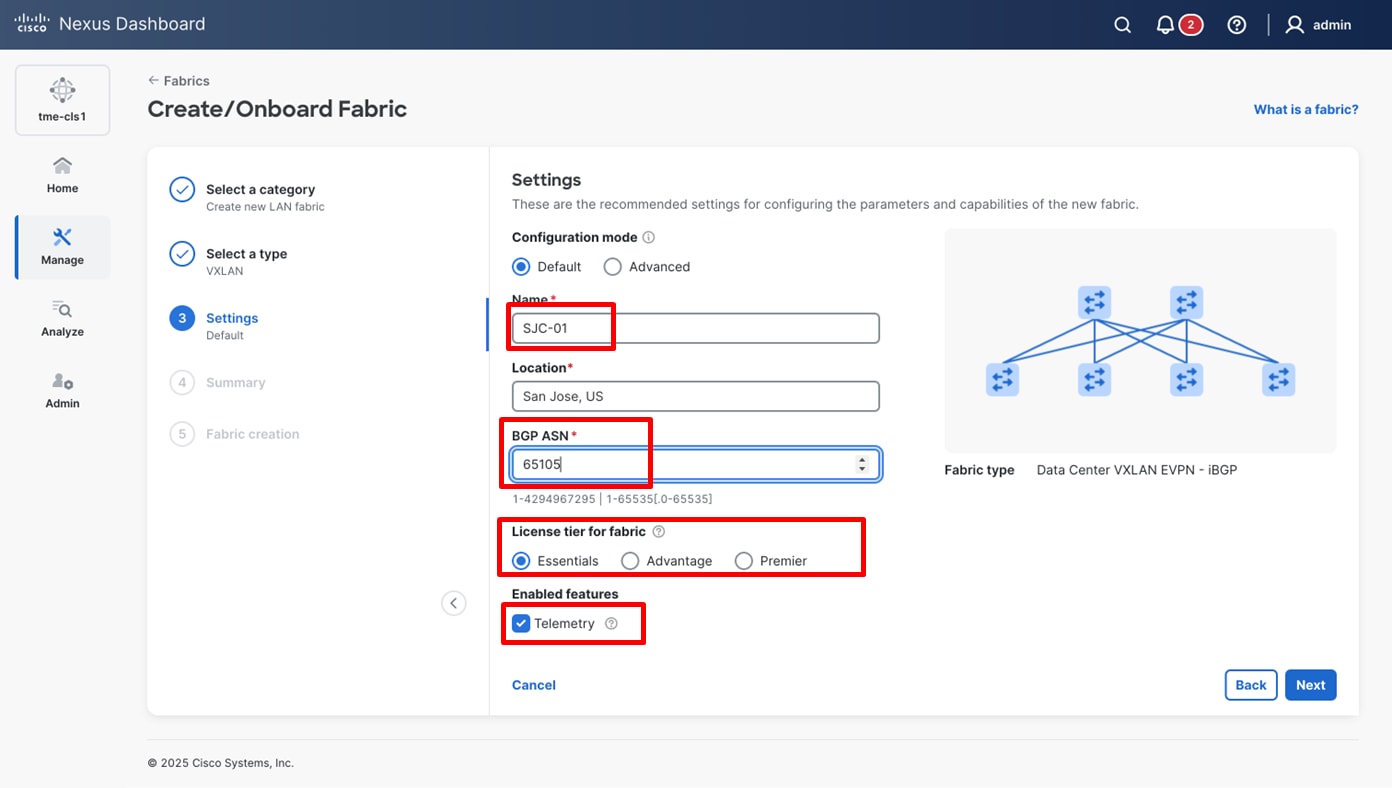
Task: Open the help menu in the header
Action: pos(1236,24)
